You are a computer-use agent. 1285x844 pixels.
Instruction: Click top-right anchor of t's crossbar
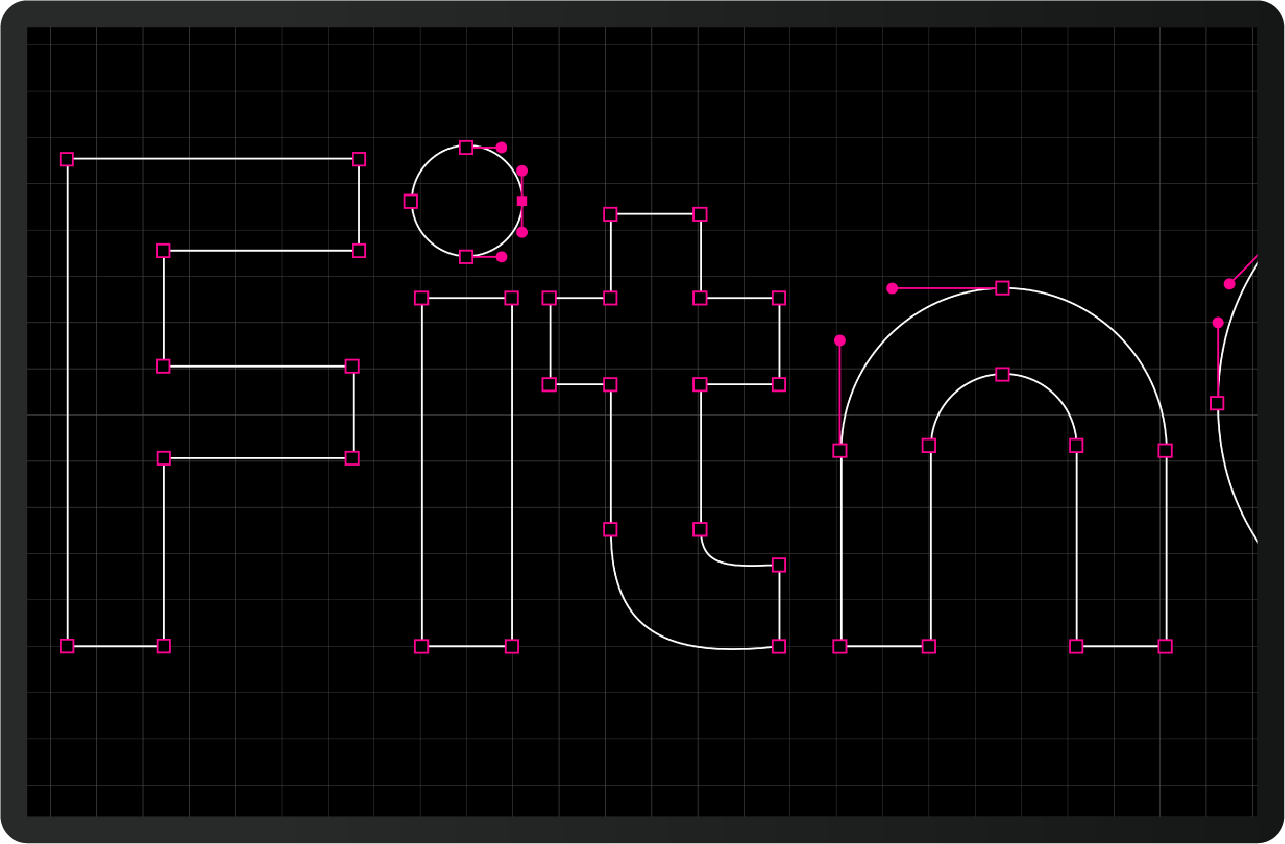(779, 298)
